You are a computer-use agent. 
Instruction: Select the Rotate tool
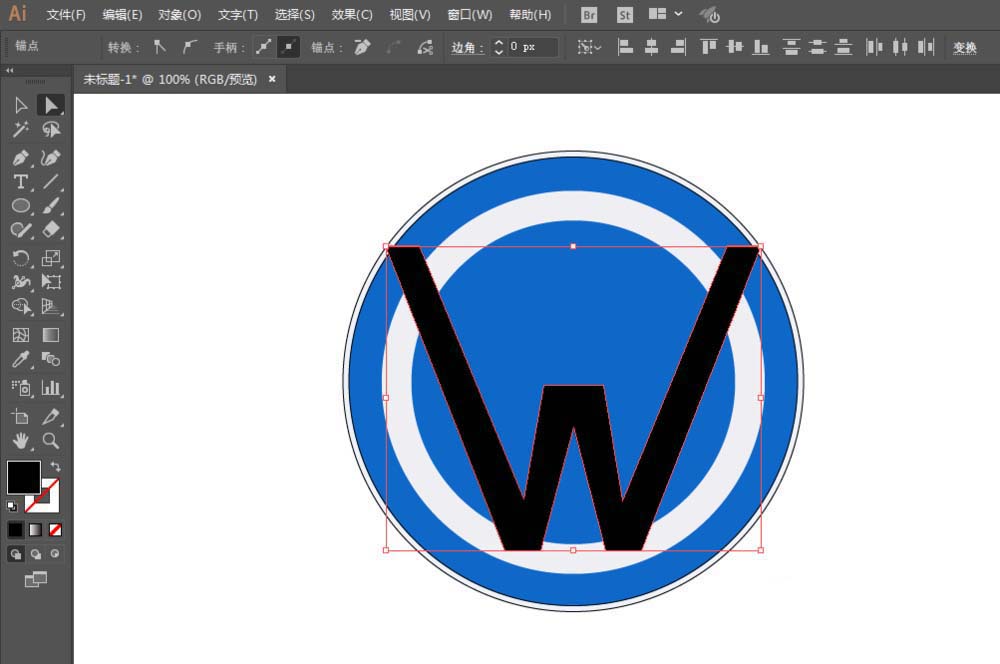pos(20,258)
